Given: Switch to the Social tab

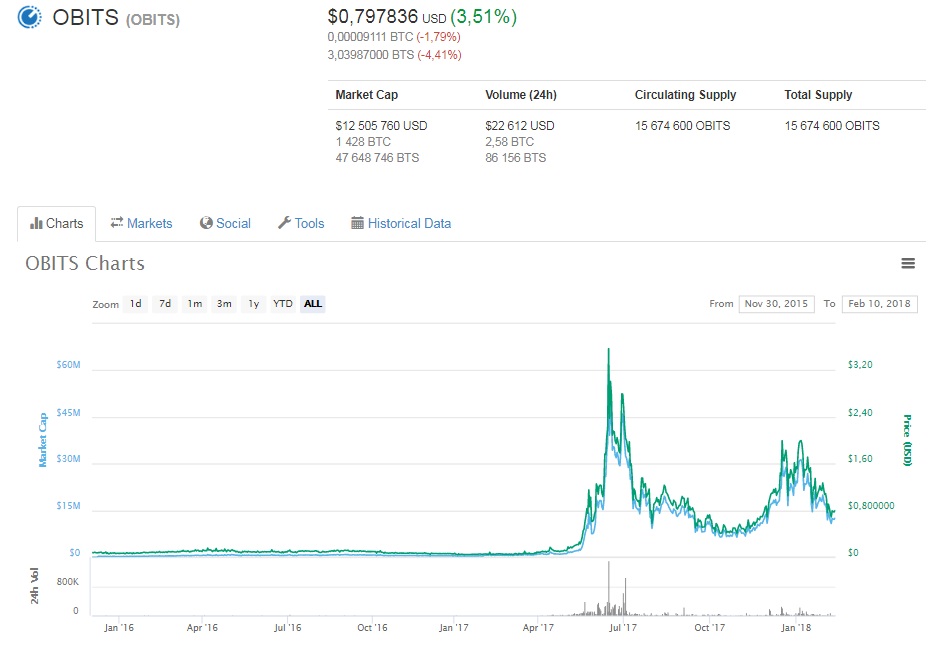Looking at the screenshot, I should [x=225, y=223].
